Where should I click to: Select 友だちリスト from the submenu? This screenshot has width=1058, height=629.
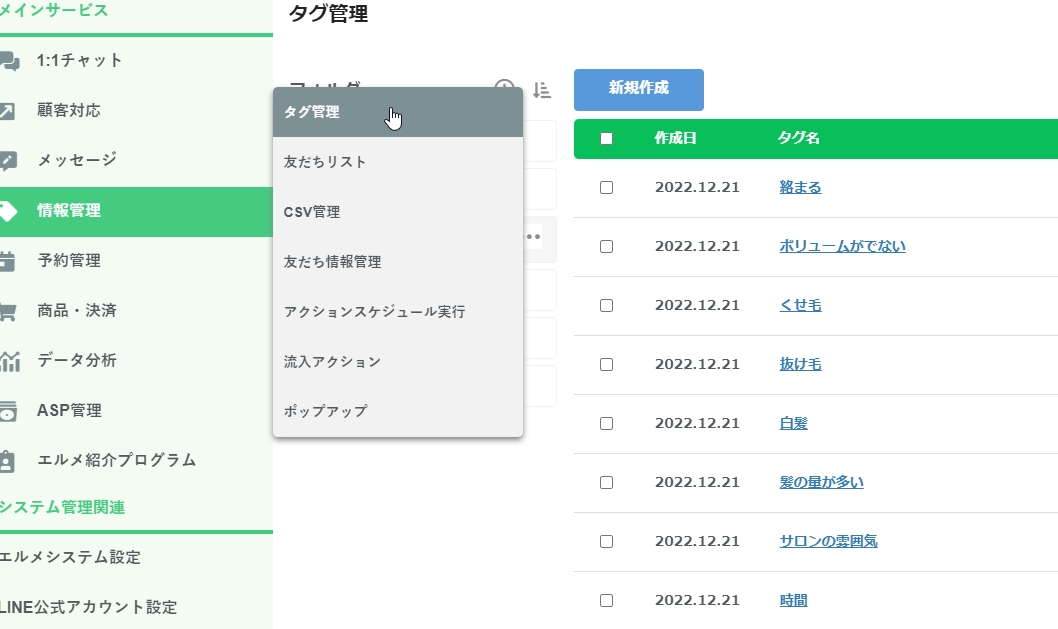pyautogui.click(x=325, y=162)
